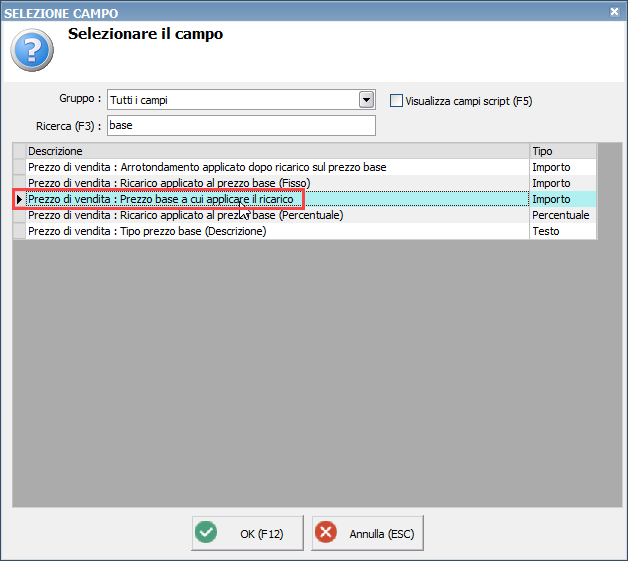The height and width of the screenshot is (561, 628).
Task: Click row selector beside Arrotondamento row
Action: (x=19, y=167)
